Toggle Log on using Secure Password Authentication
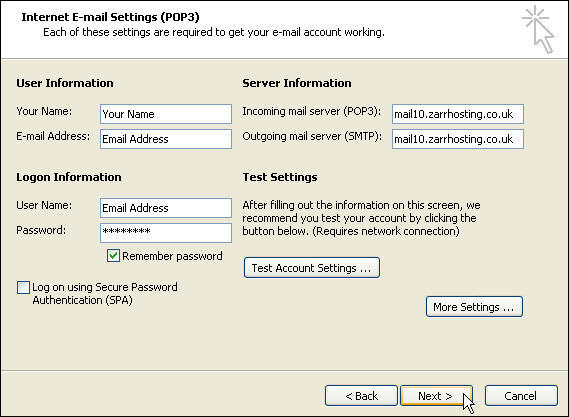 point(23,287)
